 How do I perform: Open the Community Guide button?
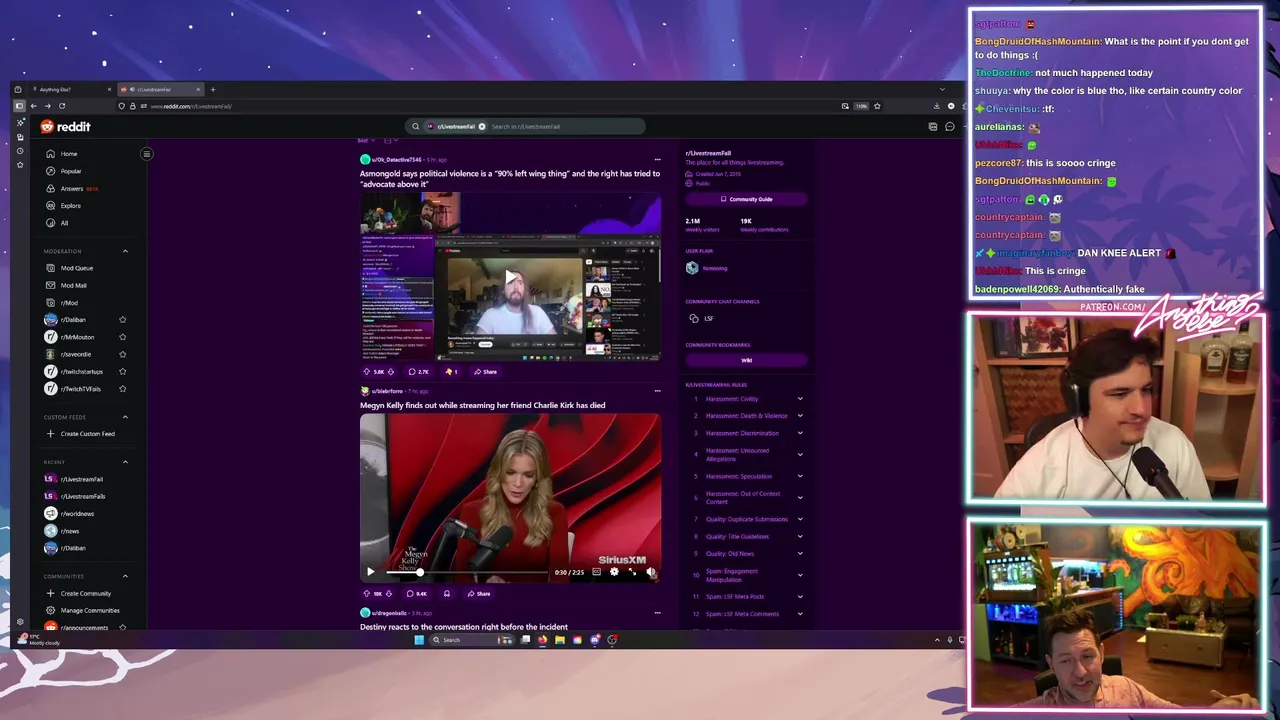tap(746, 199)
